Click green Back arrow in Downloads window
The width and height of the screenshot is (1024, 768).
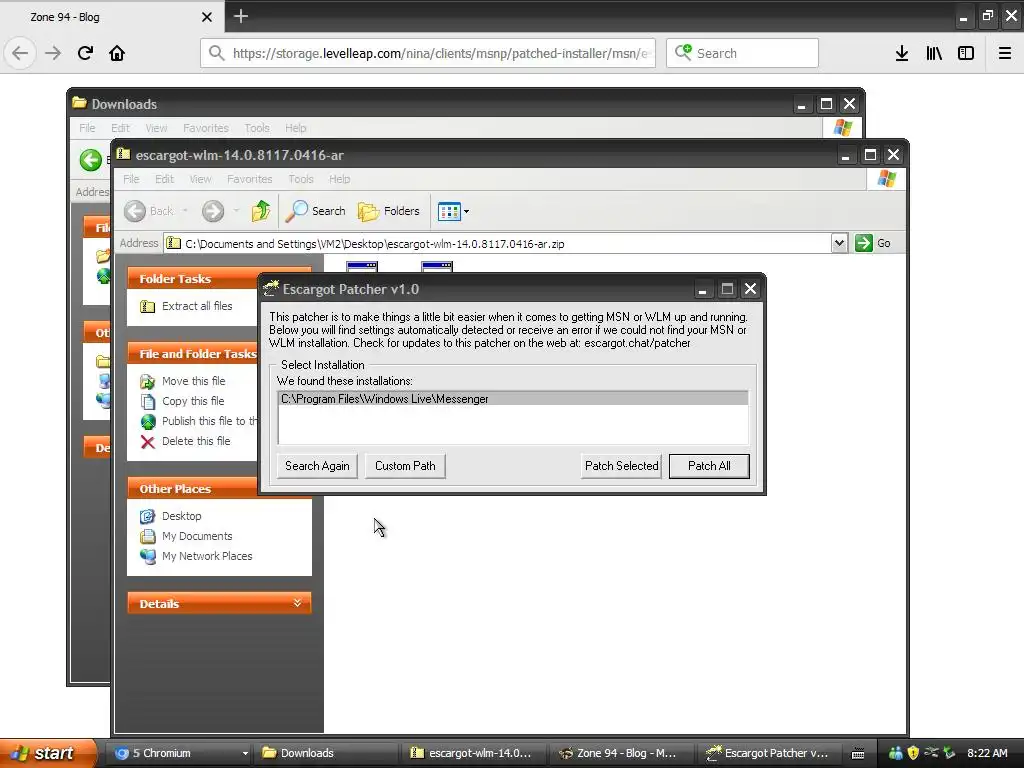(x=91, y=160)
